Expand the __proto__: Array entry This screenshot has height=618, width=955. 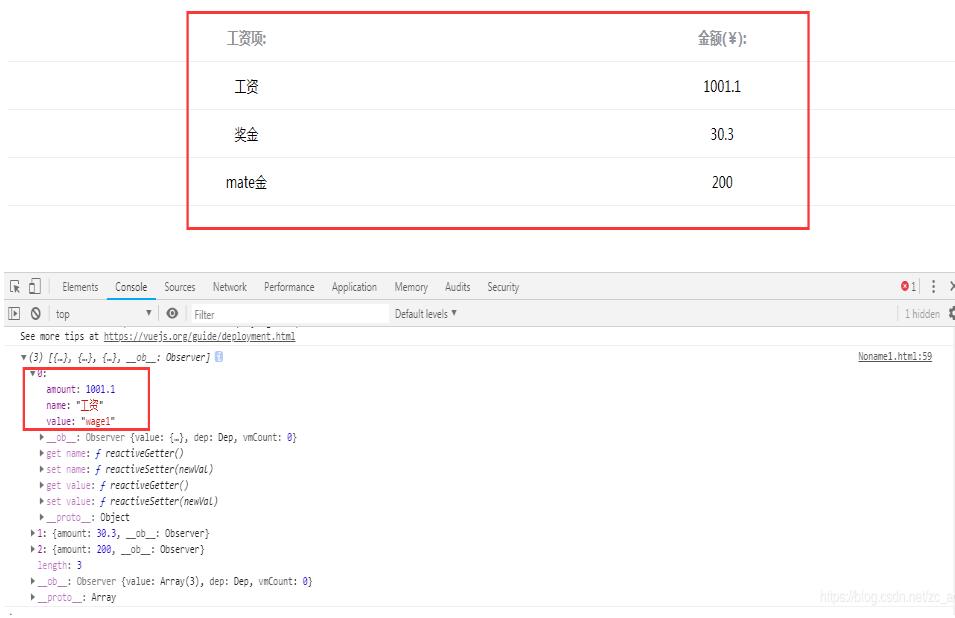[x=33, y=597]
